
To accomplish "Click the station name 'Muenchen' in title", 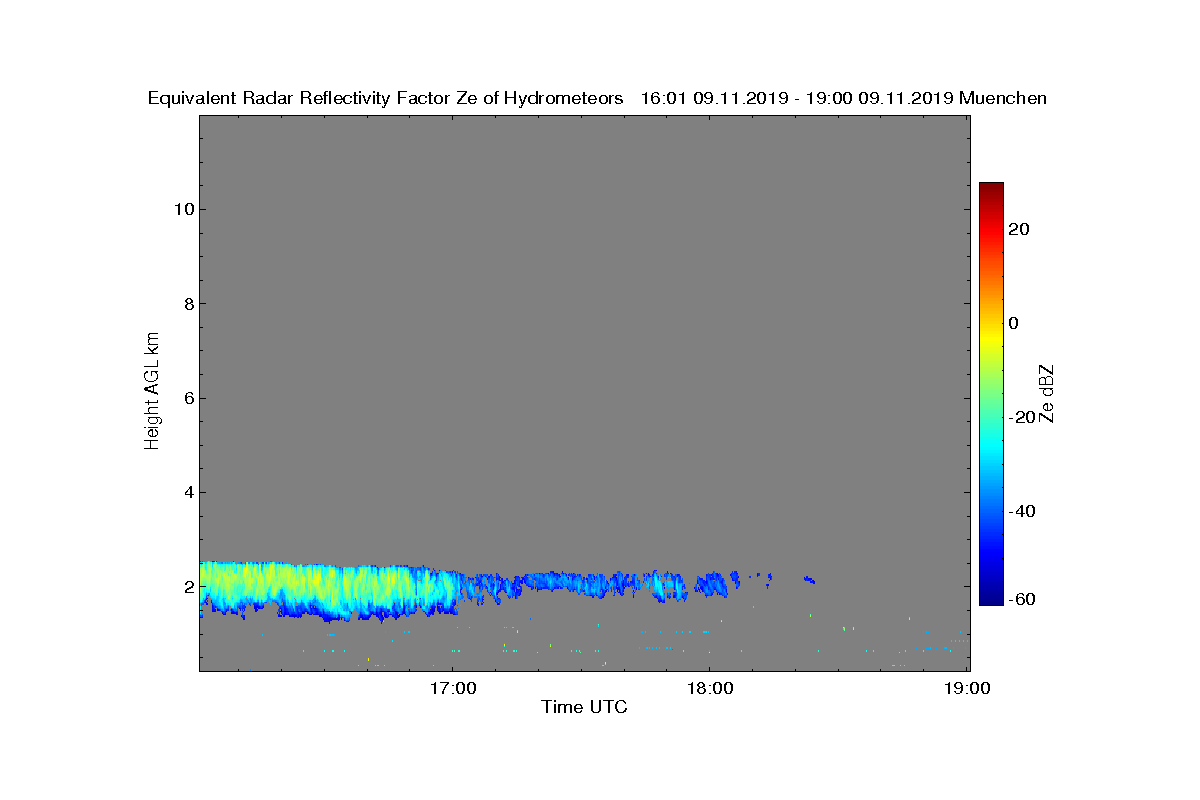I will (x=1003, y=98).
